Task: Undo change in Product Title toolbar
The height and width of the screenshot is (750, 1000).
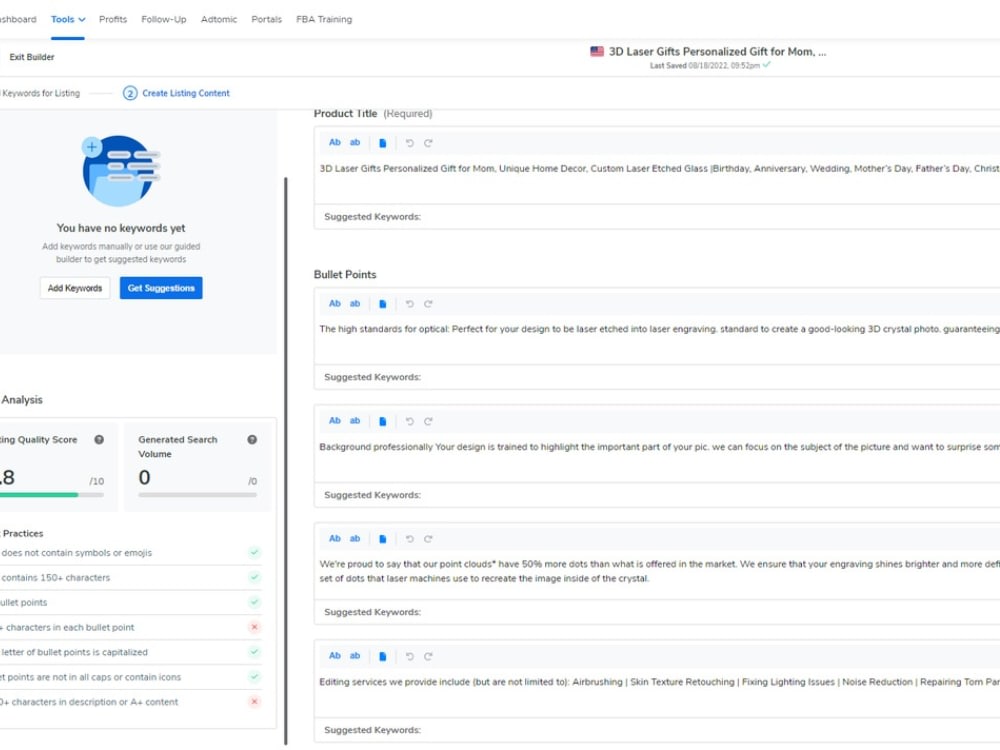Action: 409,143
